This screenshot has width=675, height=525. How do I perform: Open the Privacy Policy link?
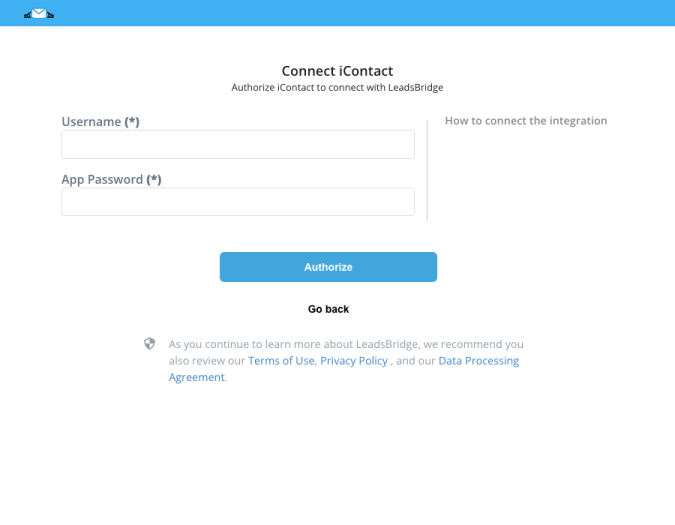coord(354,361)
